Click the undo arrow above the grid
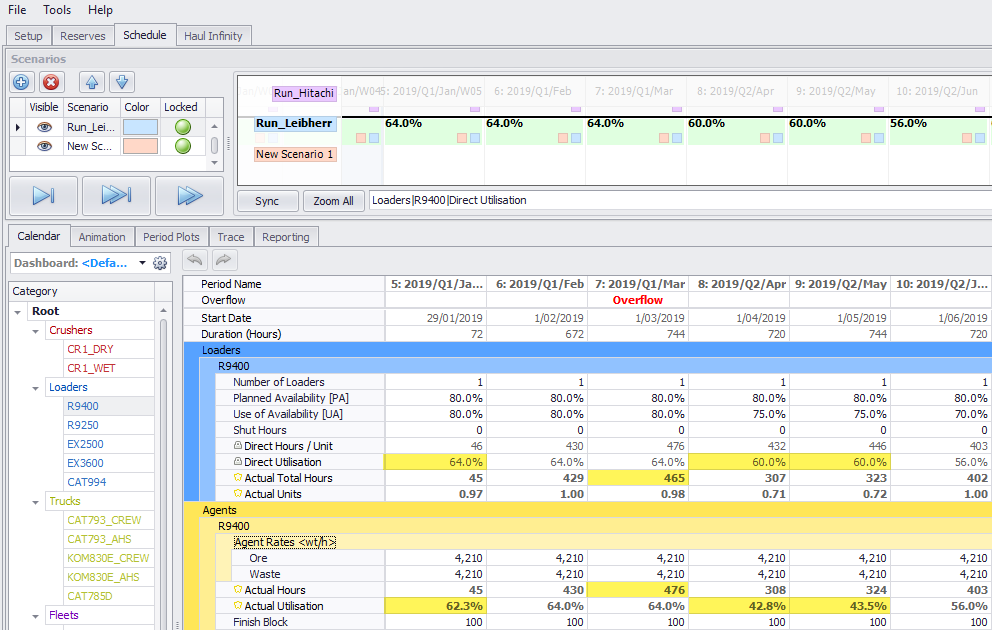This screenshot has width=992, height=630. [196, 260]
